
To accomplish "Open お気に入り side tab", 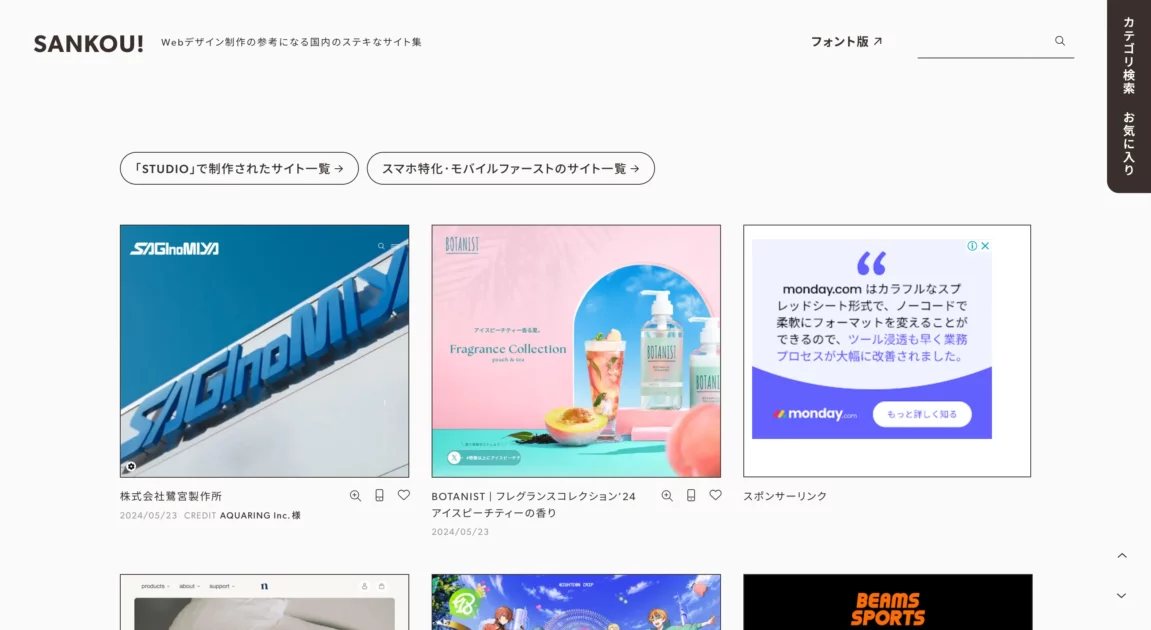I will click(1129, 143).
